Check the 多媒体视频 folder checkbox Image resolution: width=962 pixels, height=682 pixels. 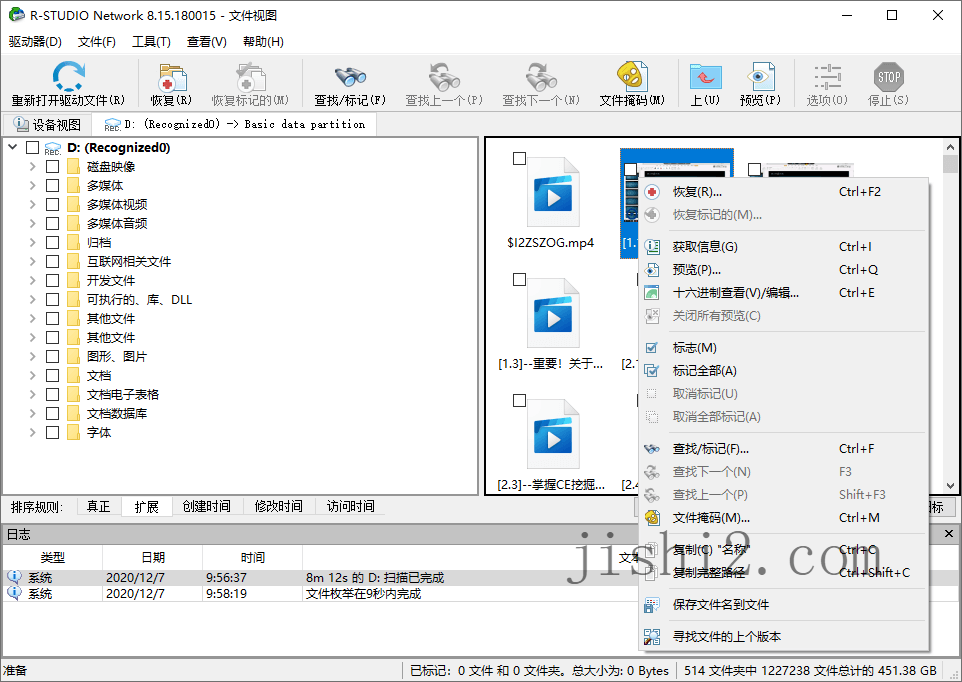point(53,205)
